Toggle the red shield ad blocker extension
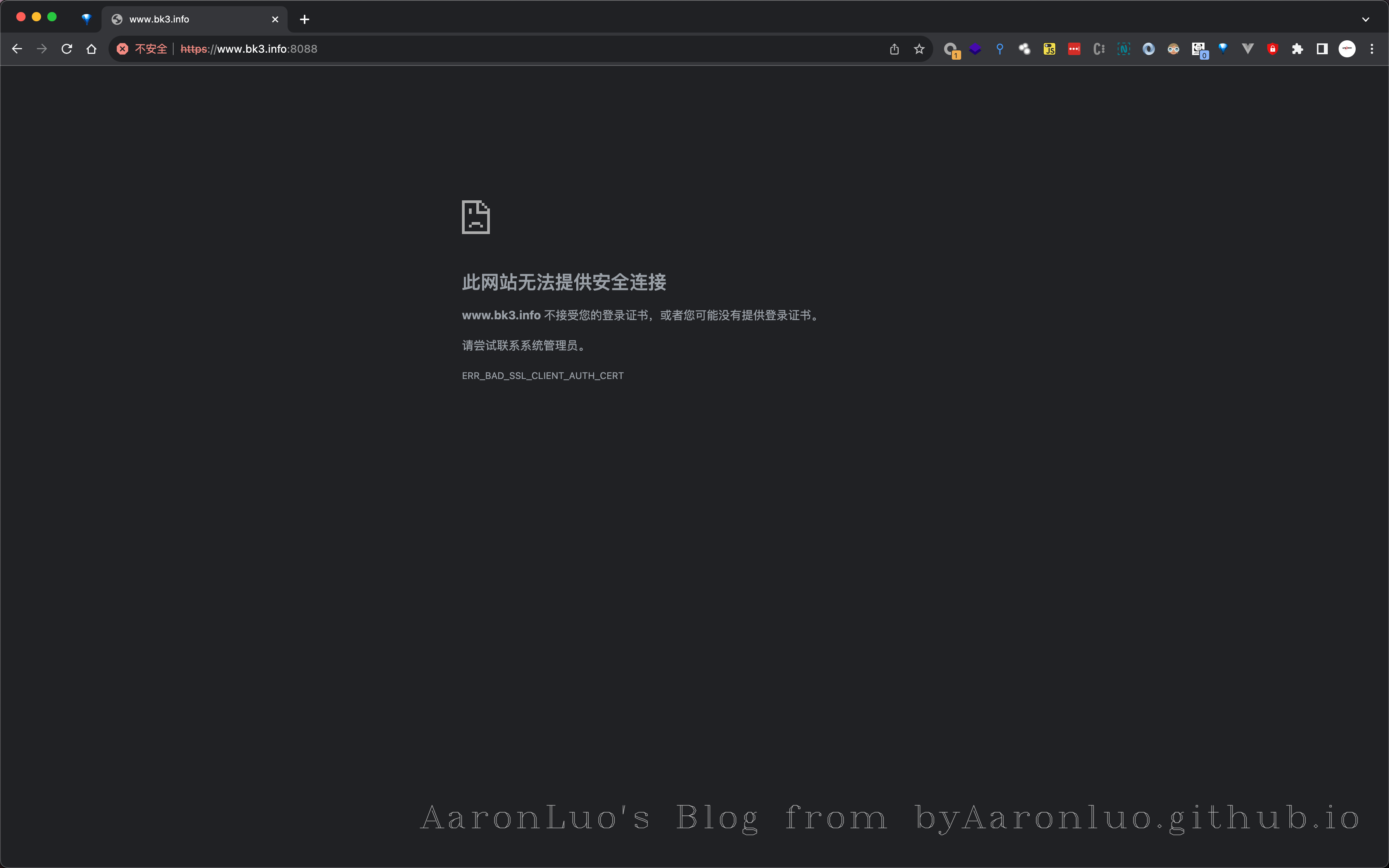The width and height of the screenshot is (1389, 868). (x=1272, y=49)
